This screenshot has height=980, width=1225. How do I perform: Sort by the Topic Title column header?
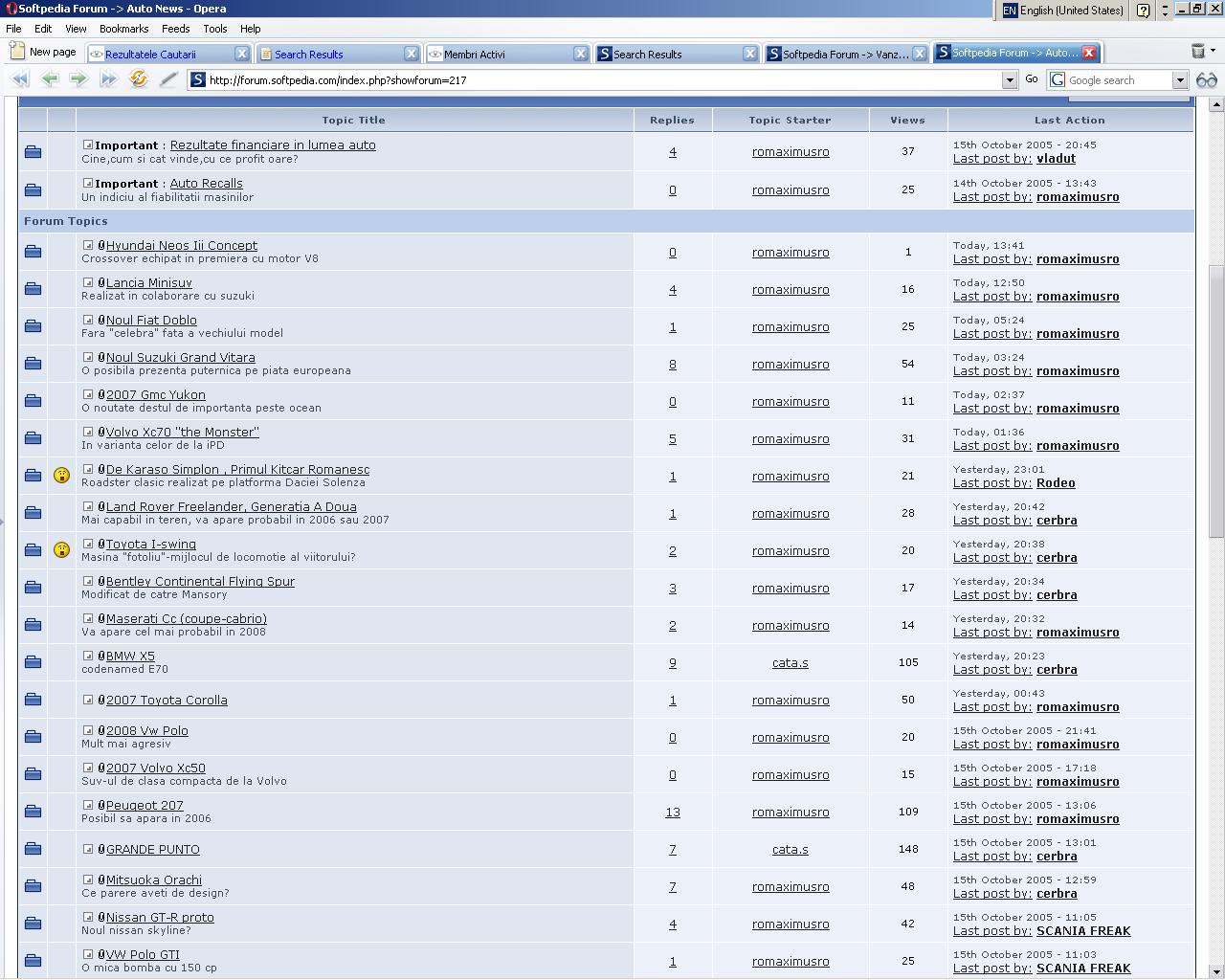tap(354, 121)
